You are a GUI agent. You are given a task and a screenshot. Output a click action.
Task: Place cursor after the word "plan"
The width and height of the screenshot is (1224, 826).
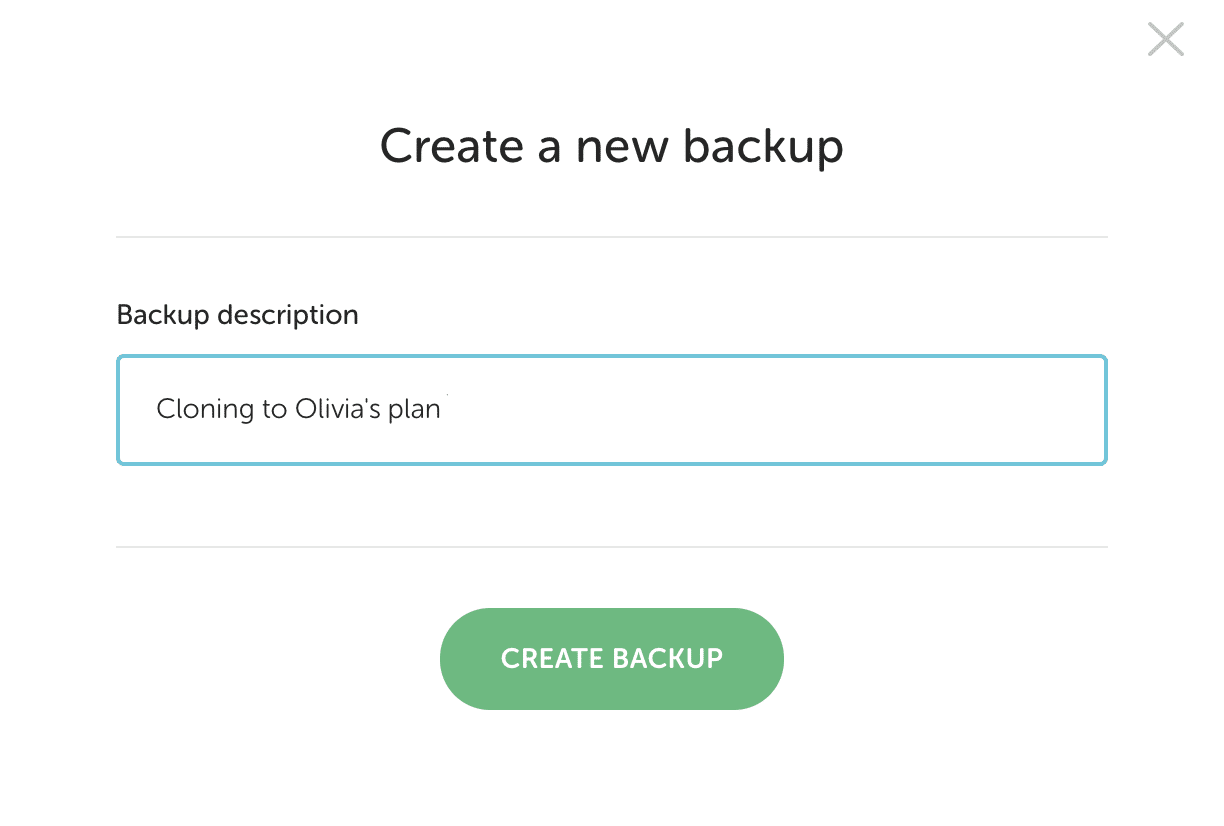click(x=442, y=410)
